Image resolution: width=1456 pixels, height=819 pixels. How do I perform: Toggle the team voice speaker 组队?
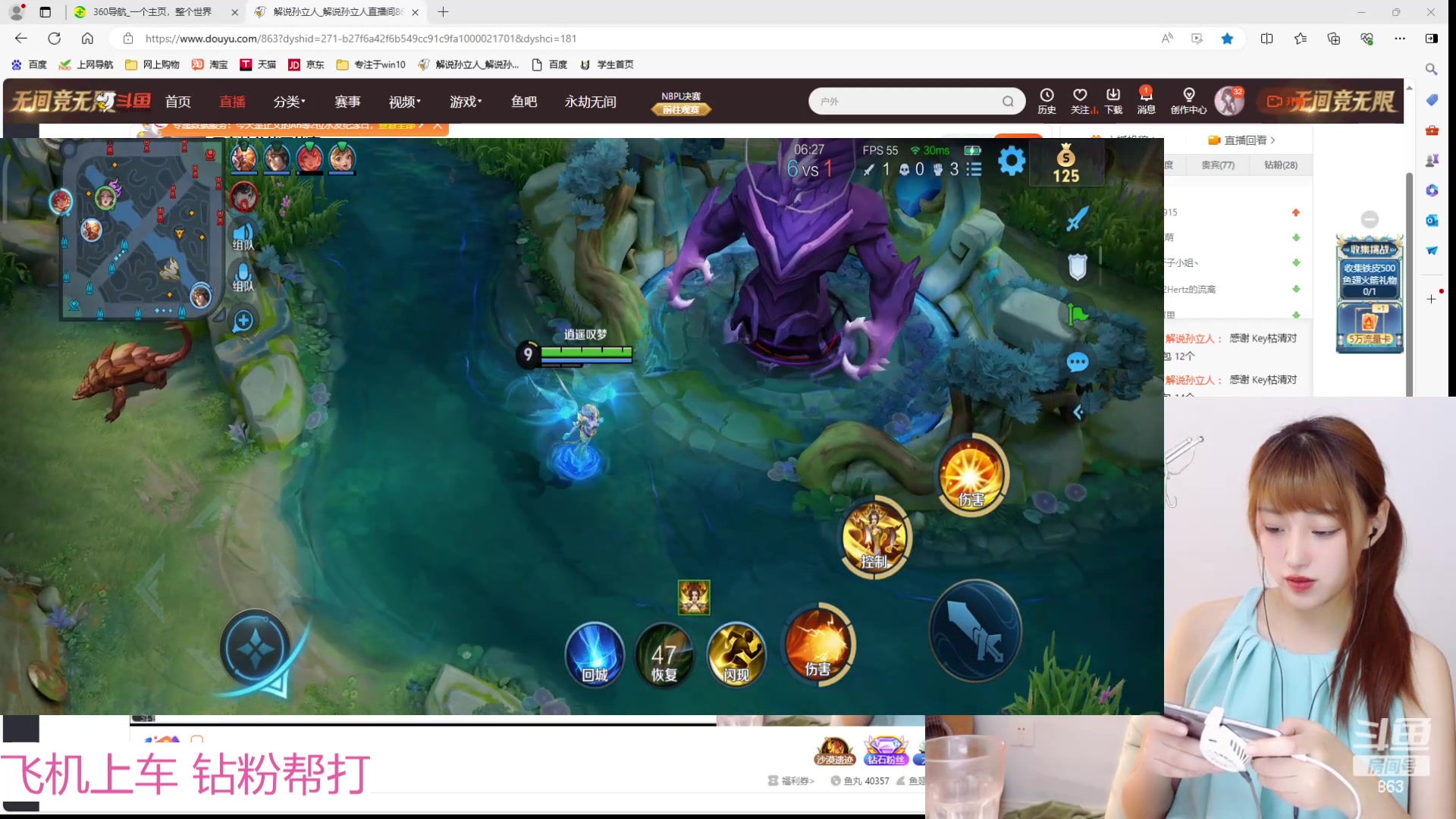point(243,237)
